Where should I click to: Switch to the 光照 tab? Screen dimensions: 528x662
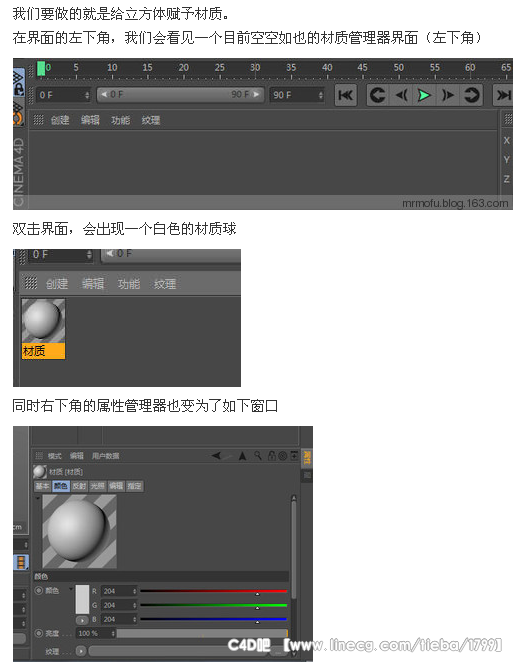pyautogui.click(x=97, y=486)
